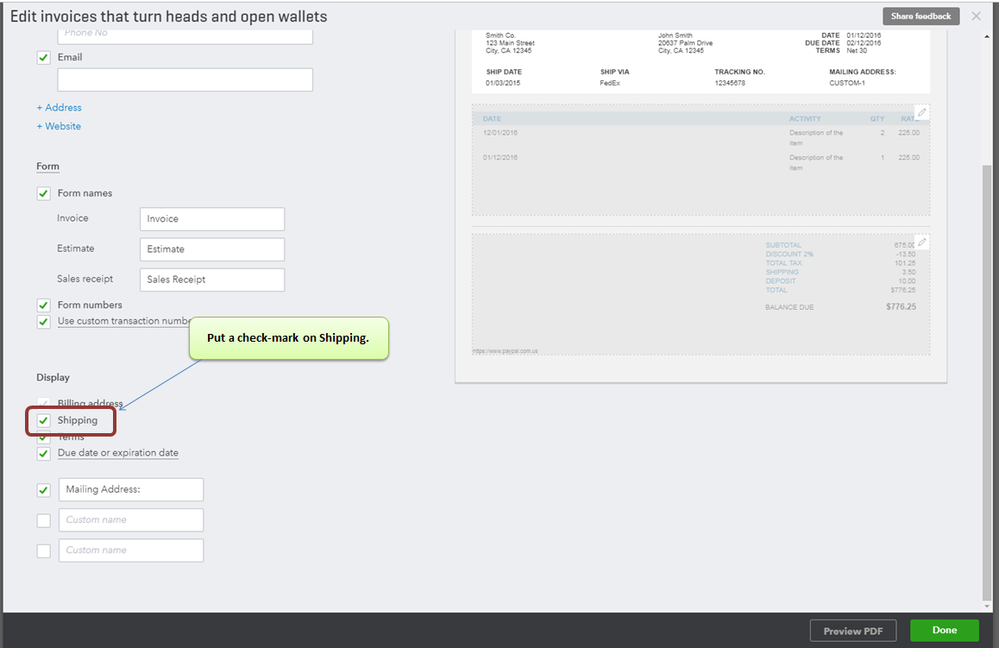Click inside the Invoice form name field

211,218
